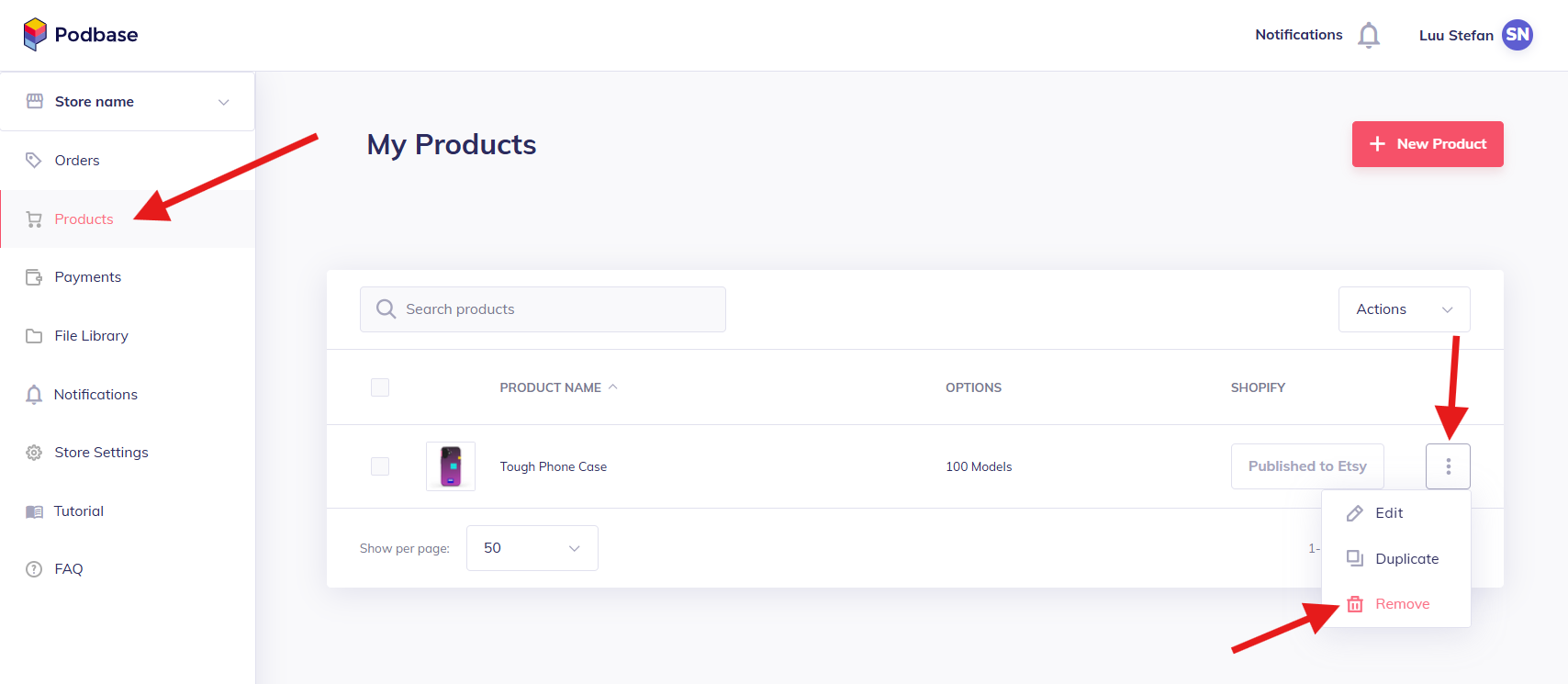
Task: Click the Notifications bell icon in sidebar
Action: (33, 394)
